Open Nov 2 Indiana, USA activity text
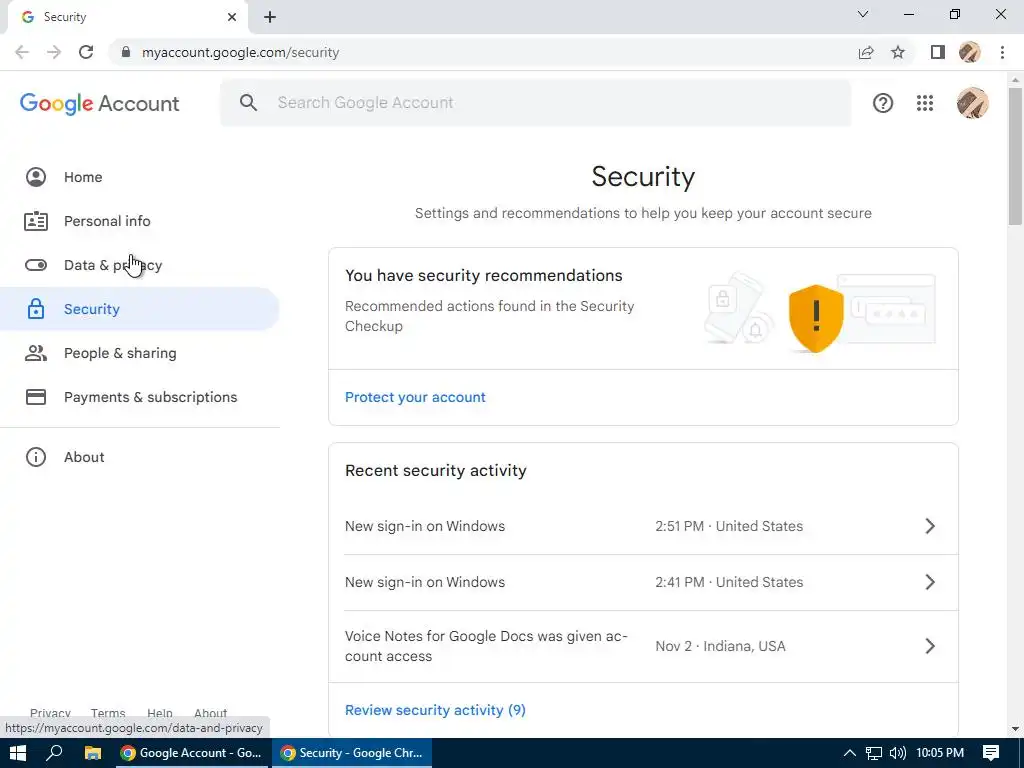 720,646
